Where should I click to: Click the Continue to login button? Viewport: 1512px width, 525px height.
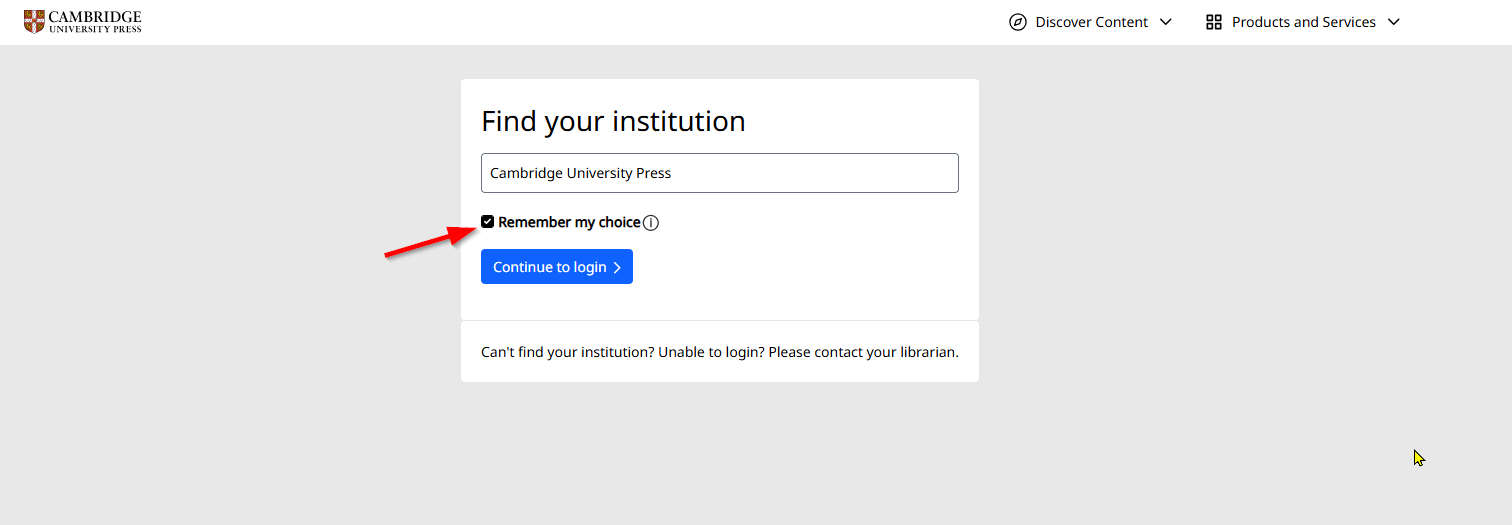point(557,267)
